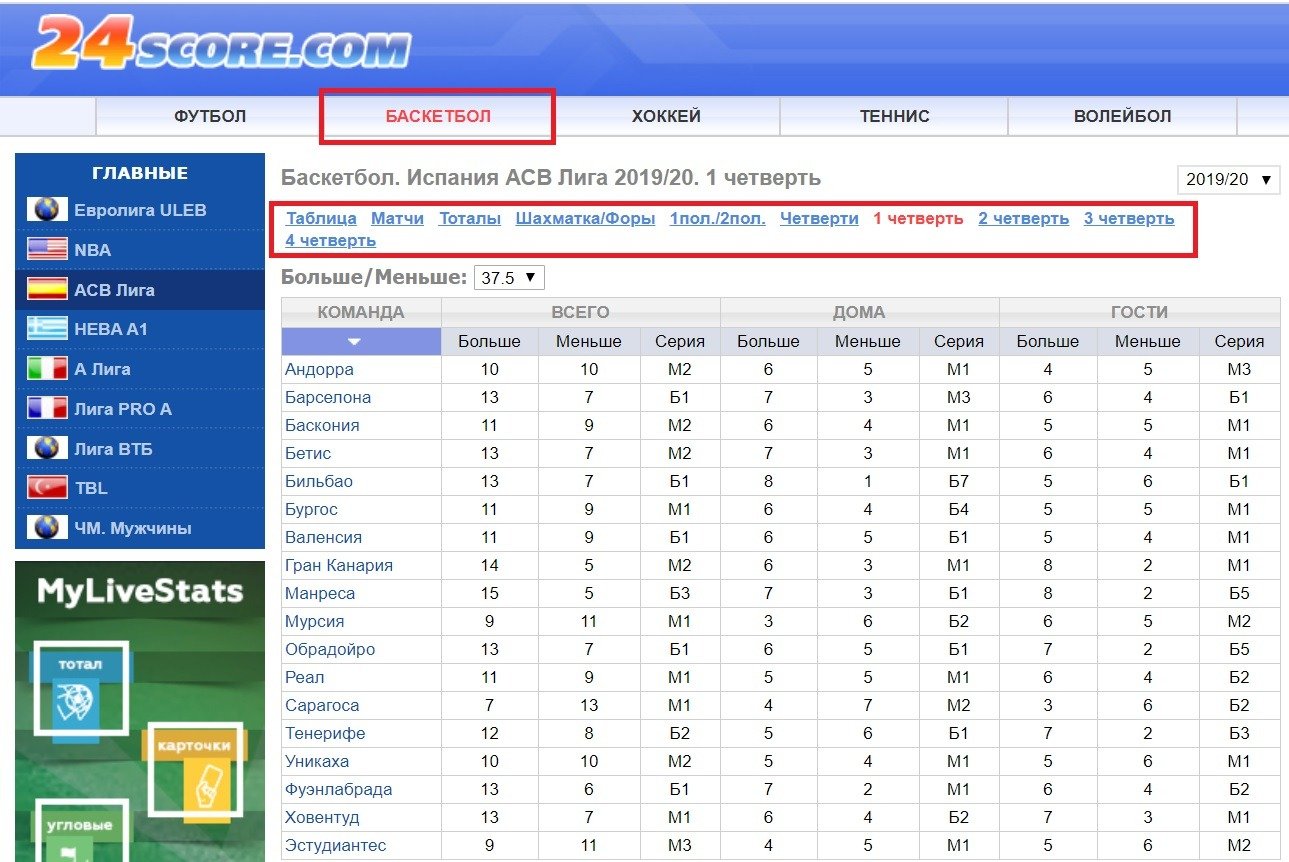Open the Андорра team link
Image resolution: width=1289 pixels, height=862 pixels.
319,369
